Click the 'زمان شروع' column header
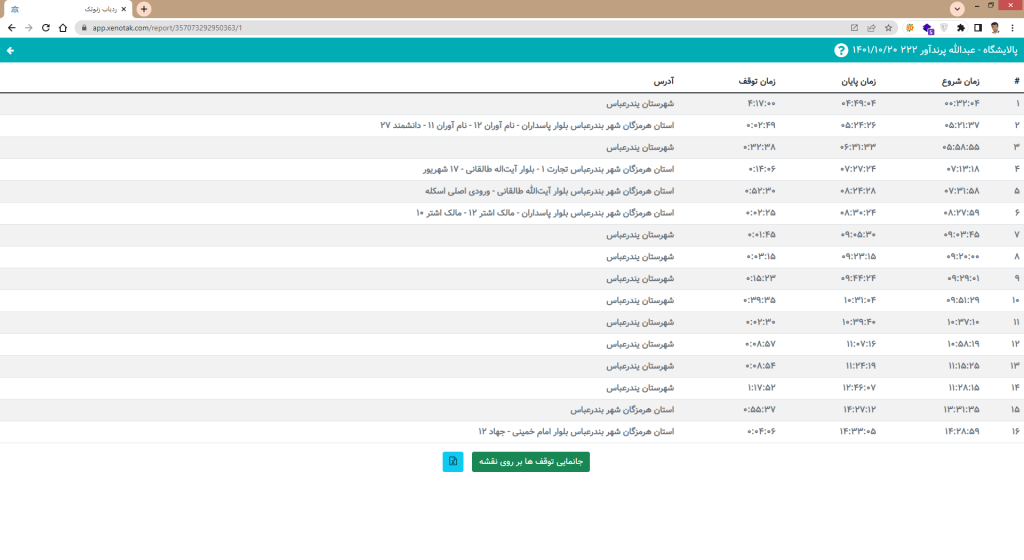Viewport: 1024px width, 560px height. pos(961,81)
